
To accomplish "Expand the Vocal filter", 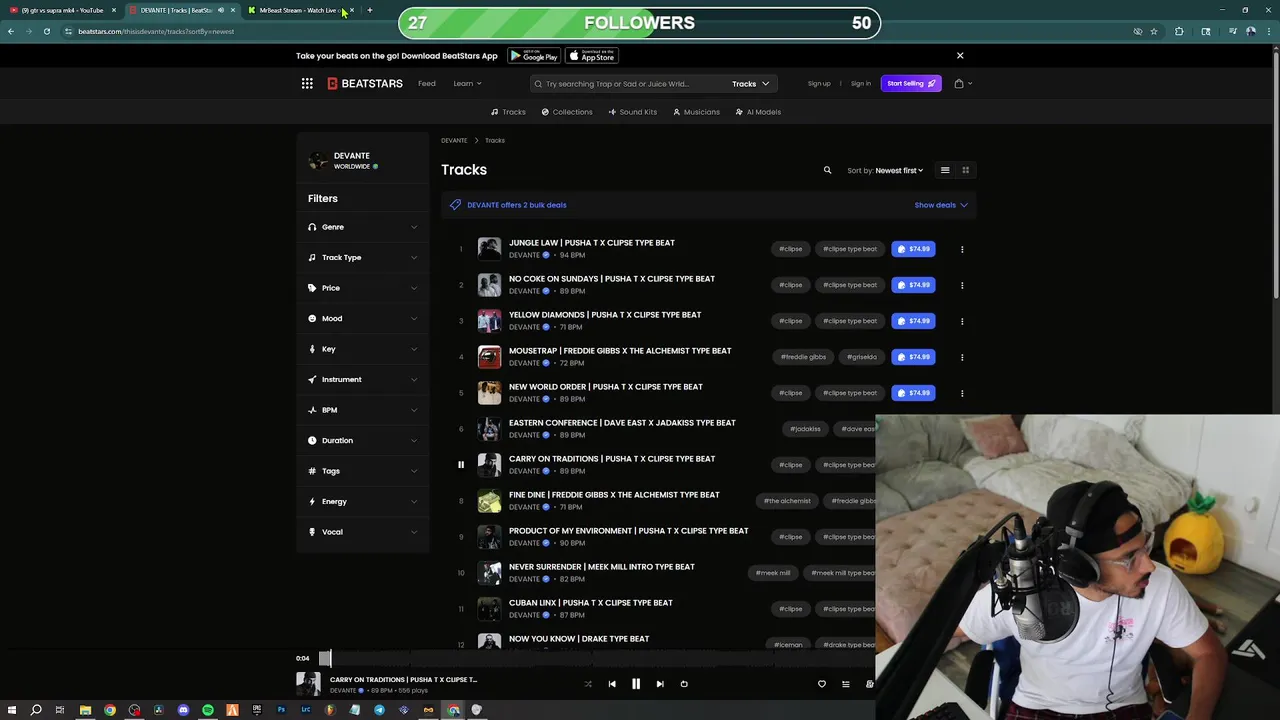I will [x=363, y=532].
